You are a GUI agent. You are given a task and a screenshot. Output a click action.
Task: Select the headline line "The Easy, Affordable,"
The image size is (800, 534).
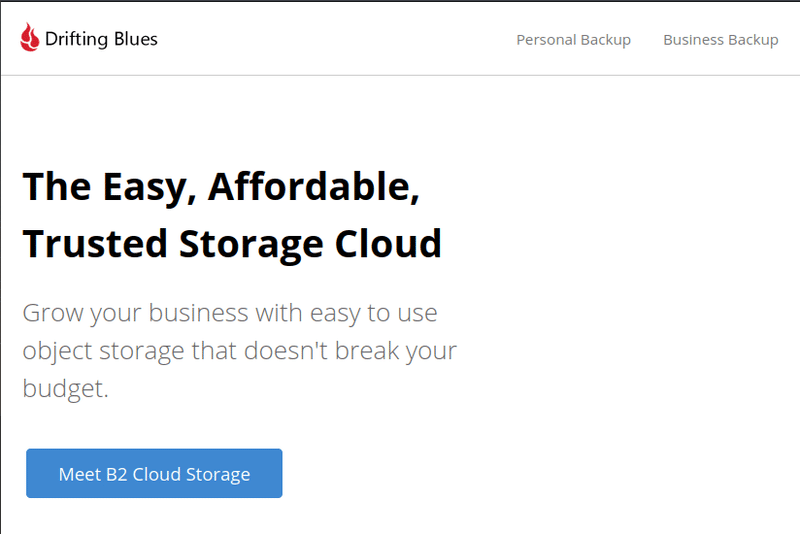click(221, 188)
